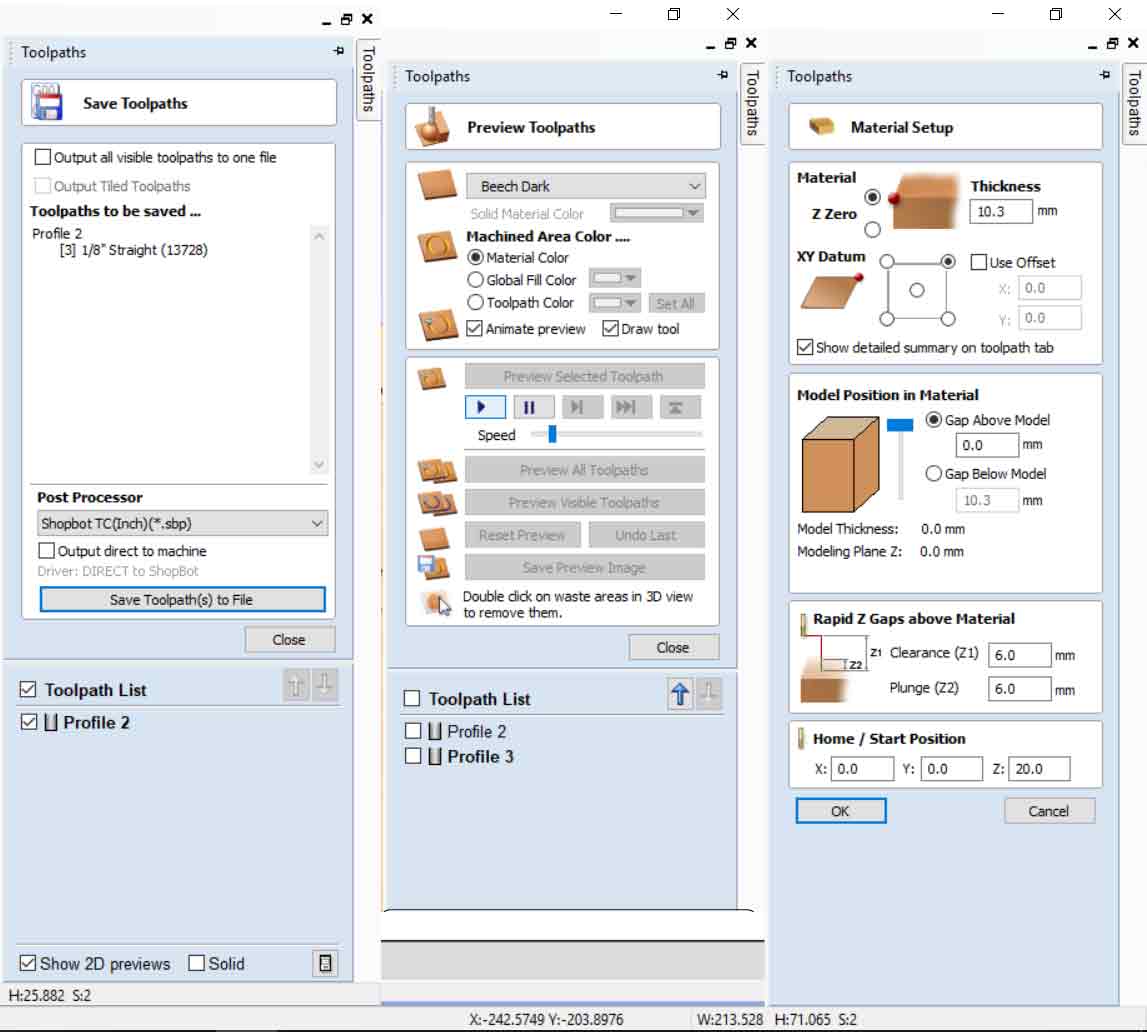Pin the Material Setup panel
The height and width of the screenshot is (1032, 1147).
[1105, 75]
